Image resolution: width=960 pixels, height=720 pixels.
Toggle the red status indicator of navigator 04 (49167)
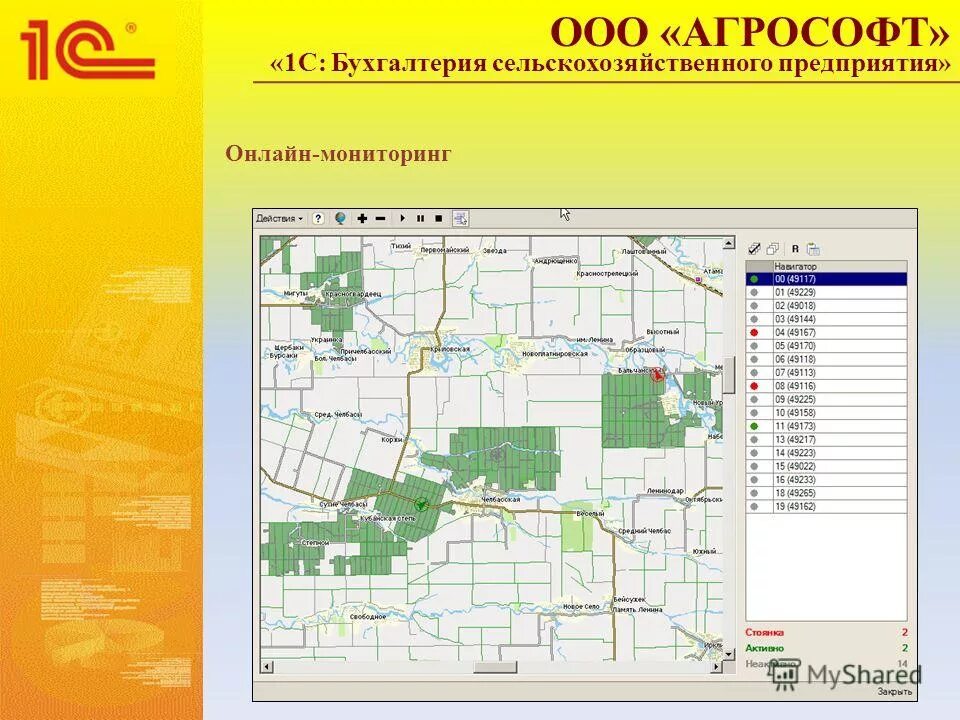click(754, 333)
